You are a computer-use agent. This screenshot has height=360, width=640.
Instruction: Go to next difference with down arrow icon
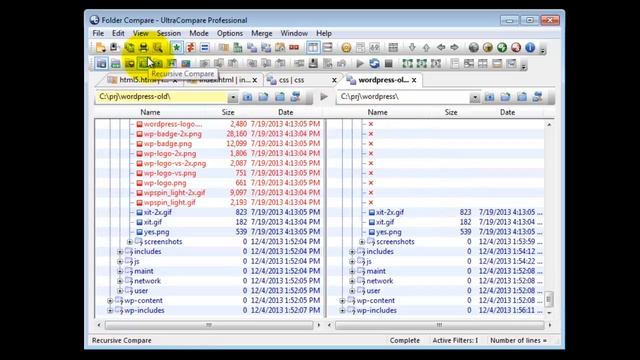click(412, 47)
